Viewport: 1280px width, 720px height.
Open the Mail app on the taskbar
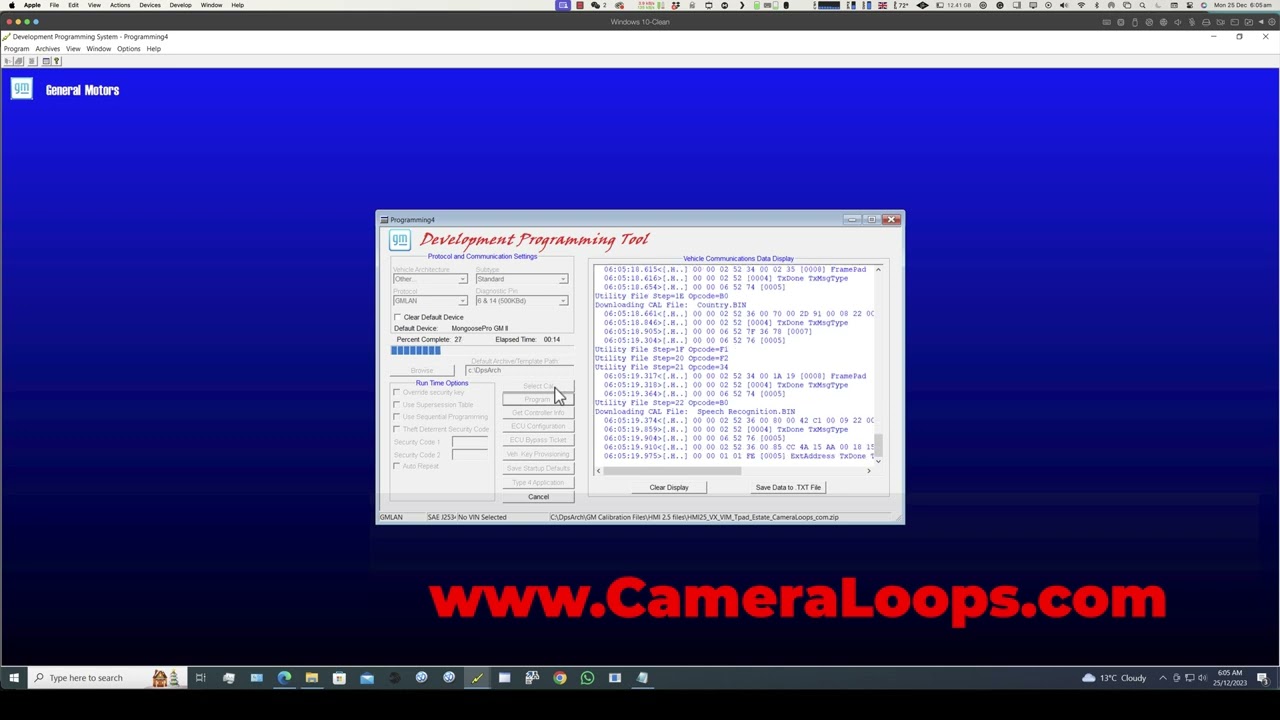coord(367,678)
